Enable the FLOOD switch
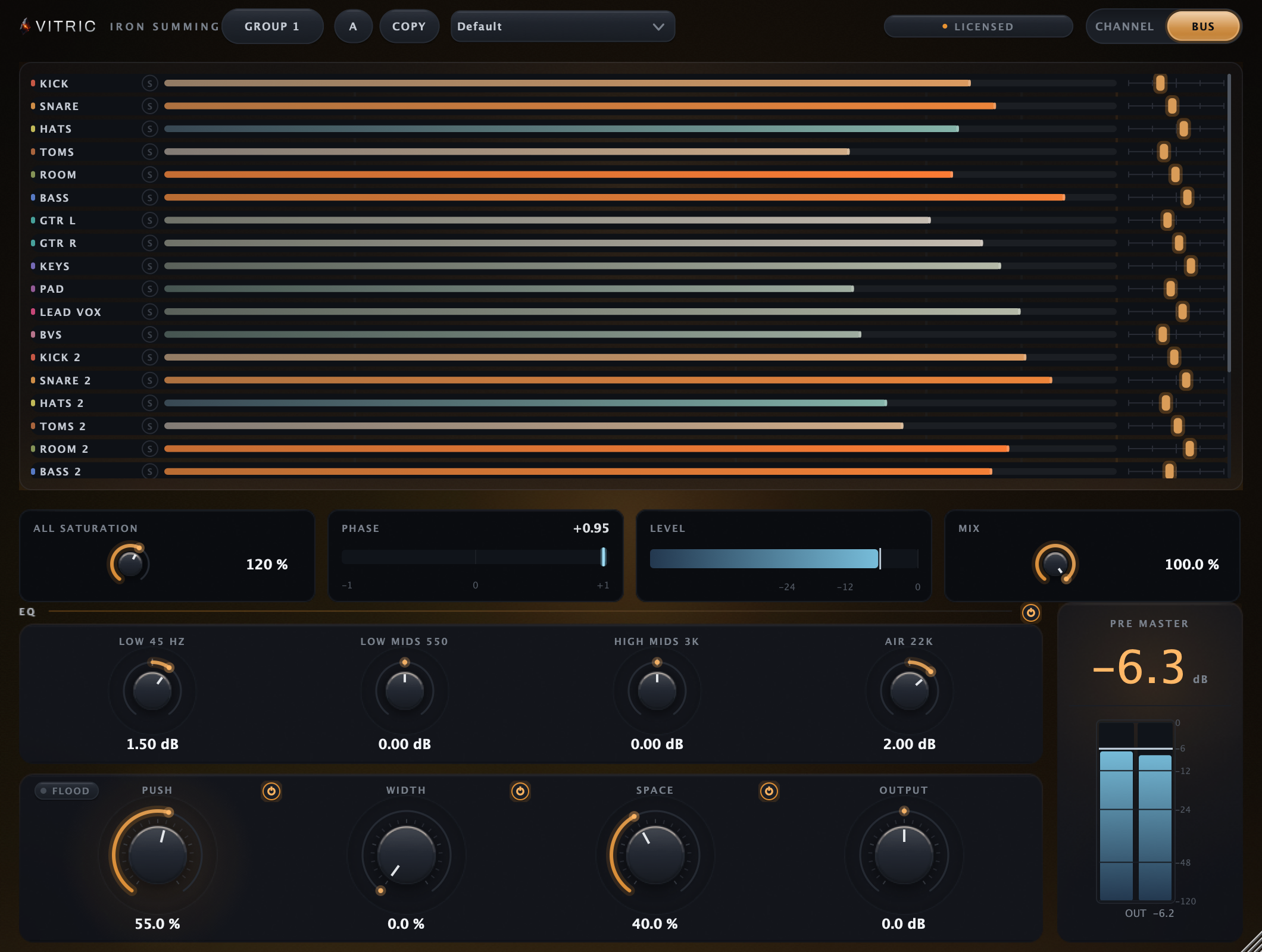 point(66,791)
